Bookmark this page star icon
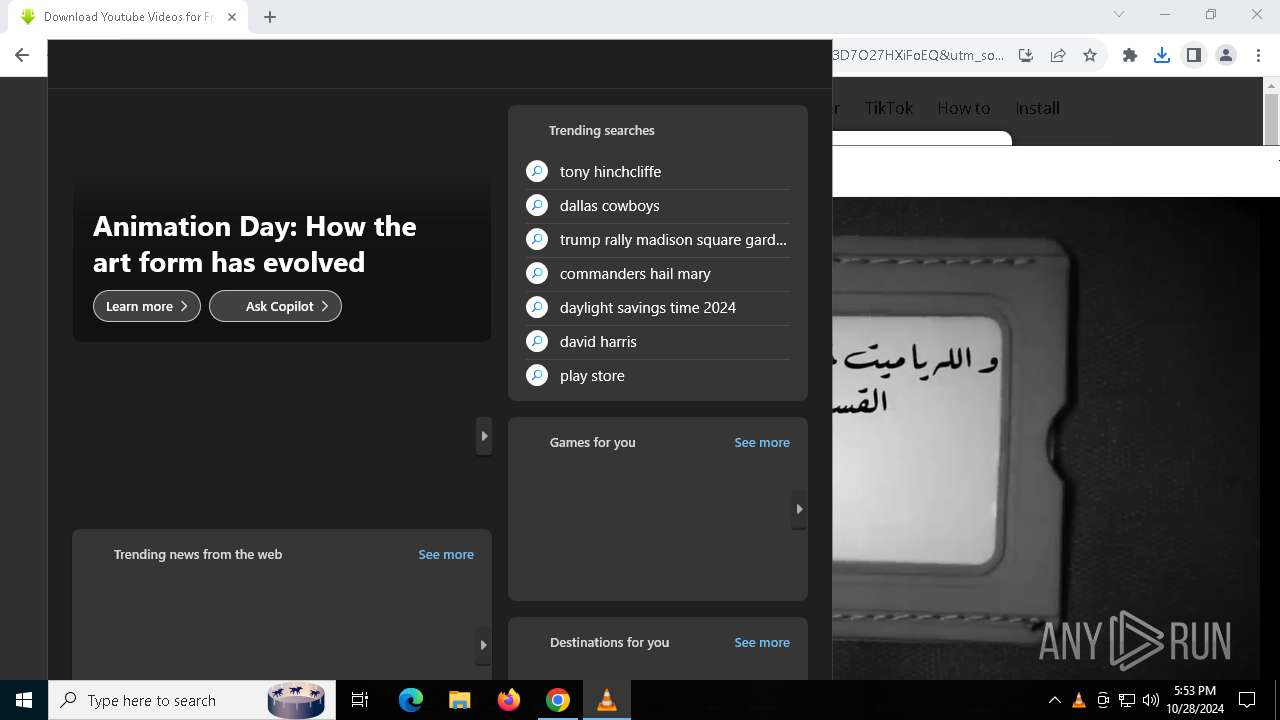The height and width of the screenshot is (720, 1280). tap(1090, 56)
